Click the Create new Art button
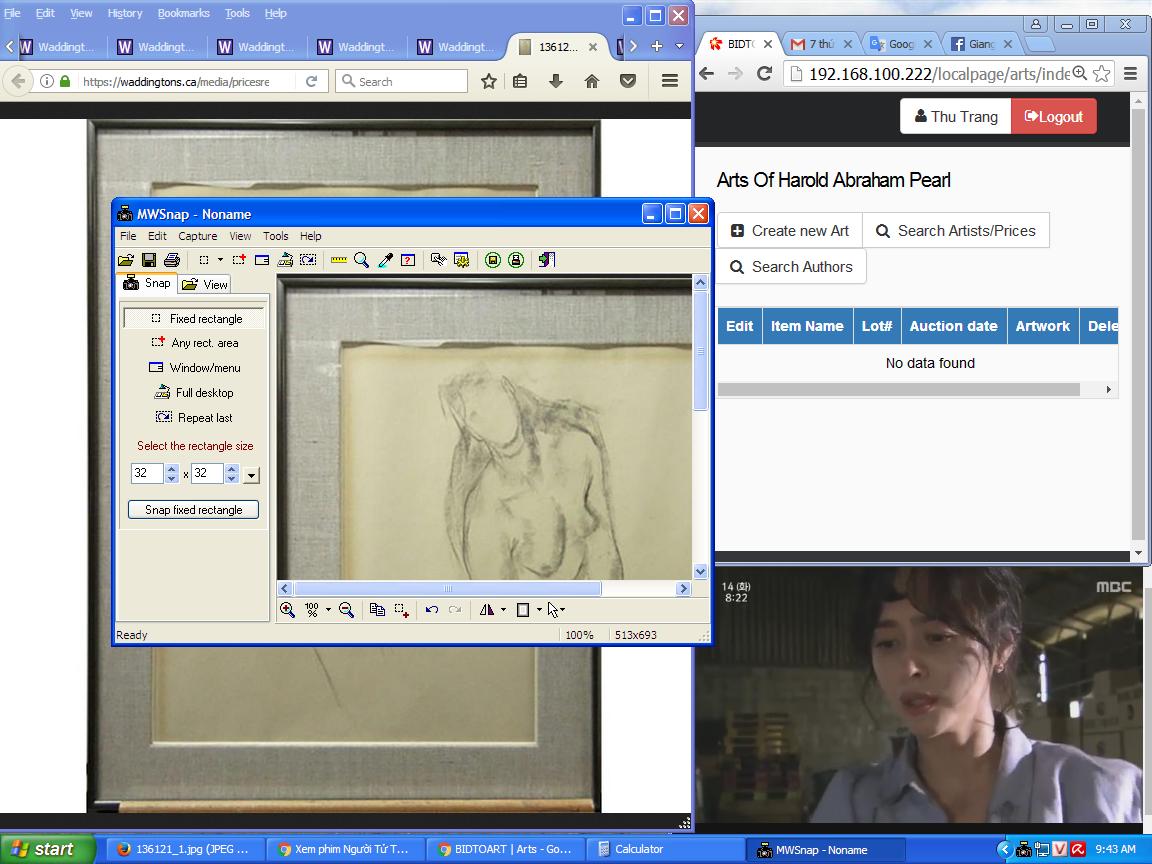The height and width of the screenshot is (864, 1152). click(790, 231)
